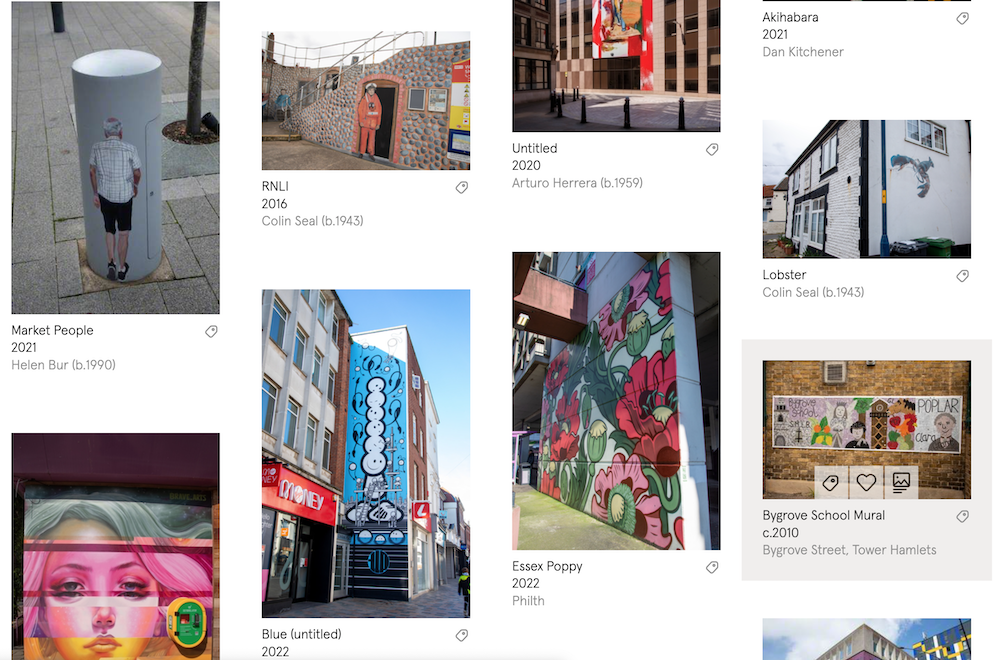Open artist link Helen Bur (b.1990)
1000x660 pixels.
point(63,365)
